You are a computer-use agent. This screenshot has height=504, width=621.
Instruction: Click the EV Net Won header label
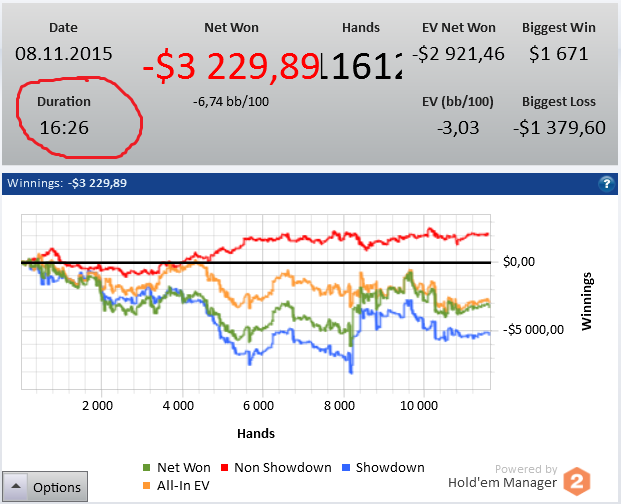click(459, 28)
